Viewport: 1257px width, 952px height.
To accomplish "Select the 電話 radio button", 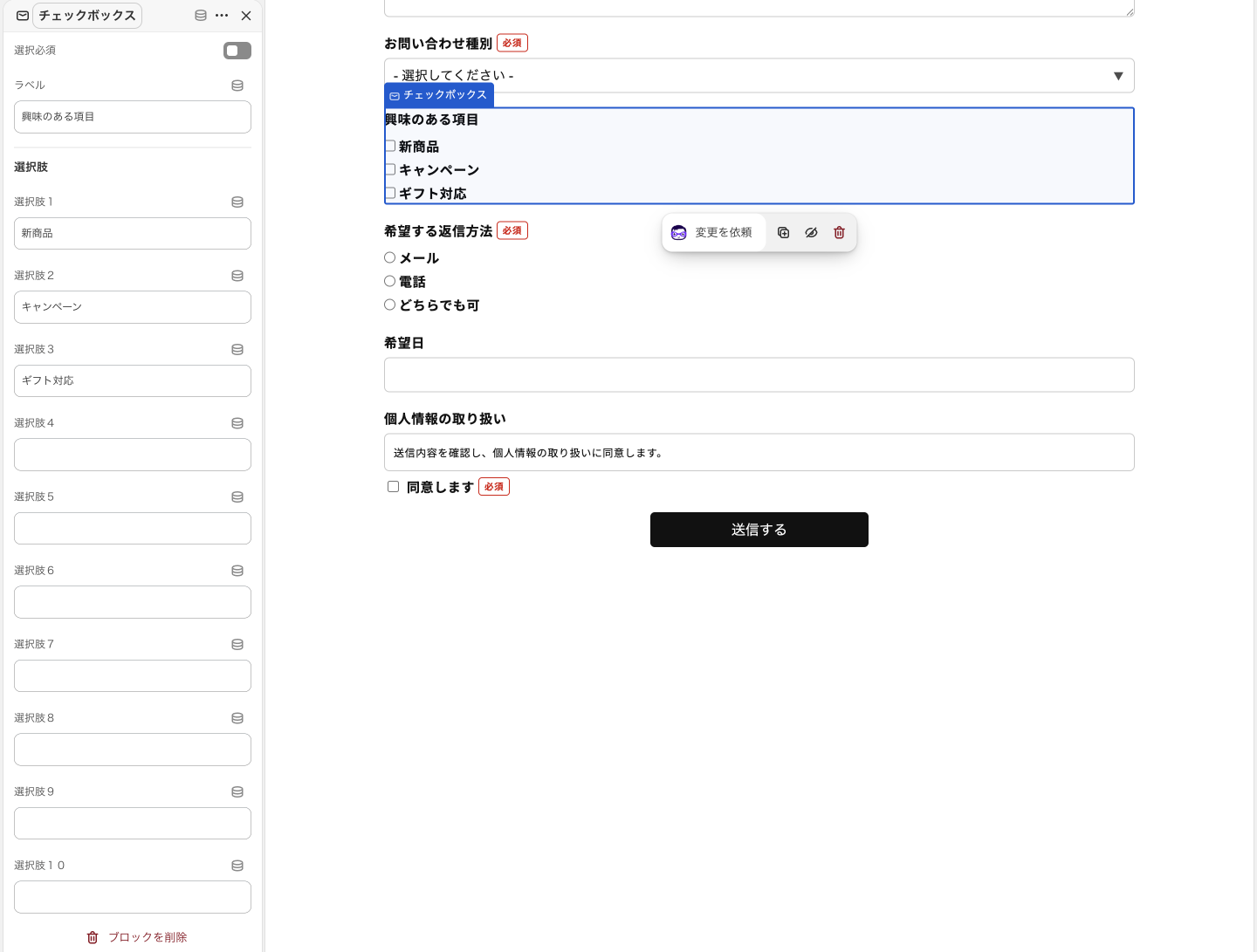I will tap(390, 281).
